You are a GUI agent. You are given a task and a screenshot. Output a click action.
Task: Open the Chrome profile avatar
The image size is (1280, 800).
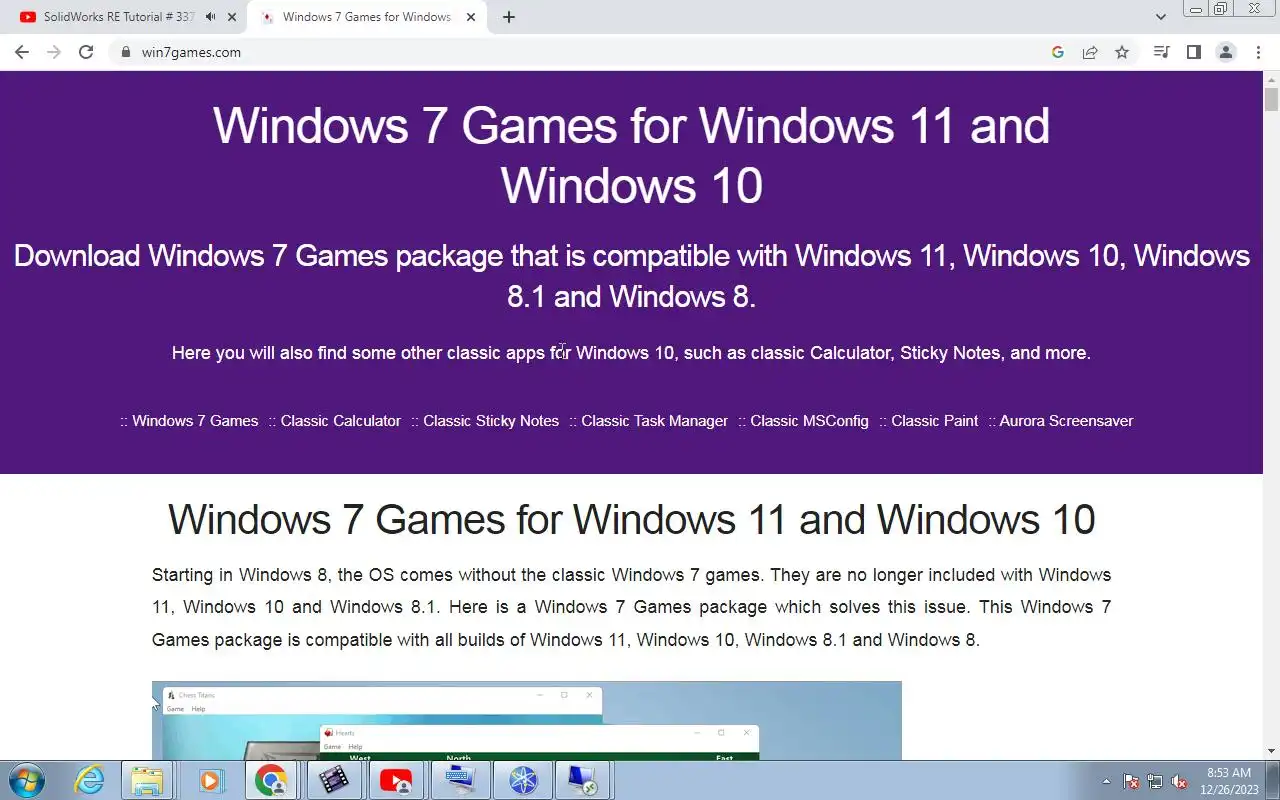pos(1225,52)
